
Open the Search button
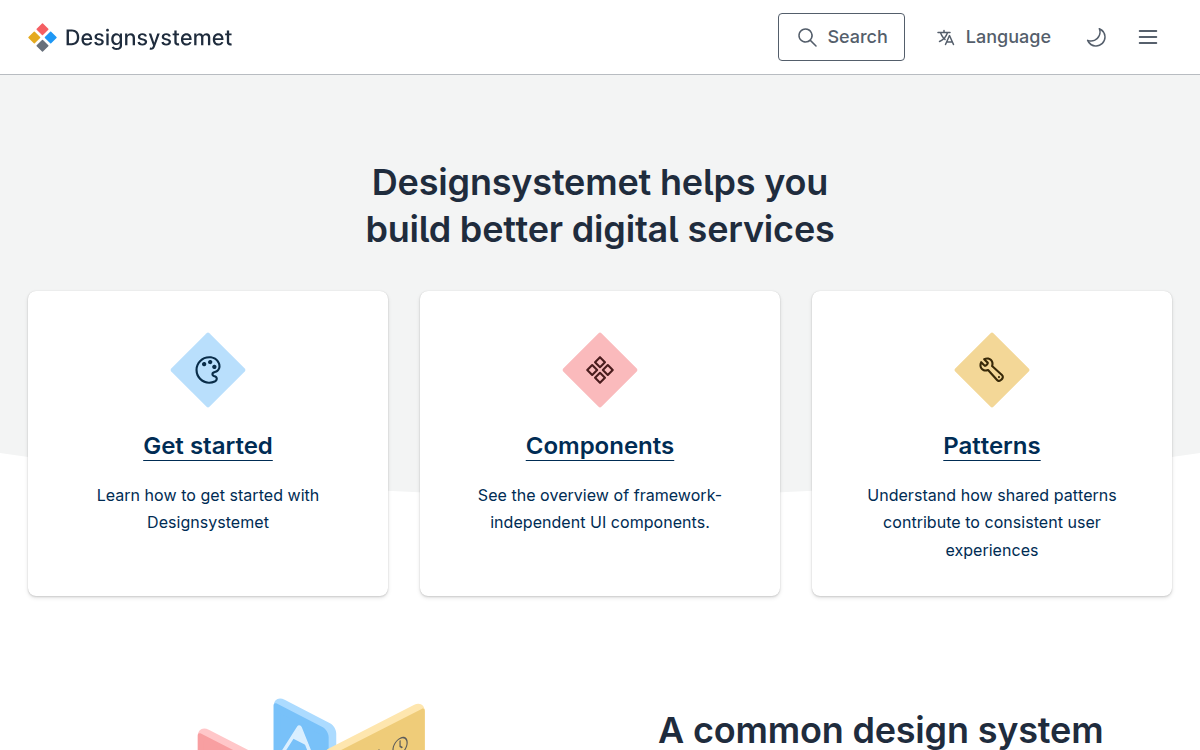[x=841, y=37]
